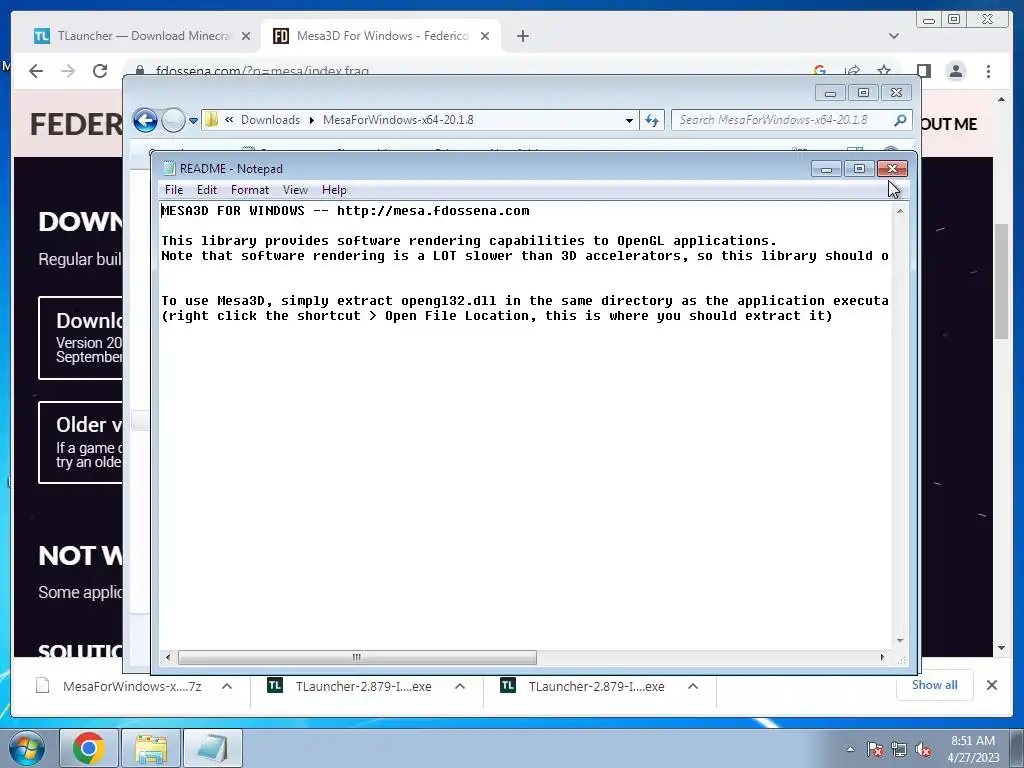Select Downloads in the Explorer breadcrumb
The width and height of the screenshot is (1024, 768).
coord(270,120)
